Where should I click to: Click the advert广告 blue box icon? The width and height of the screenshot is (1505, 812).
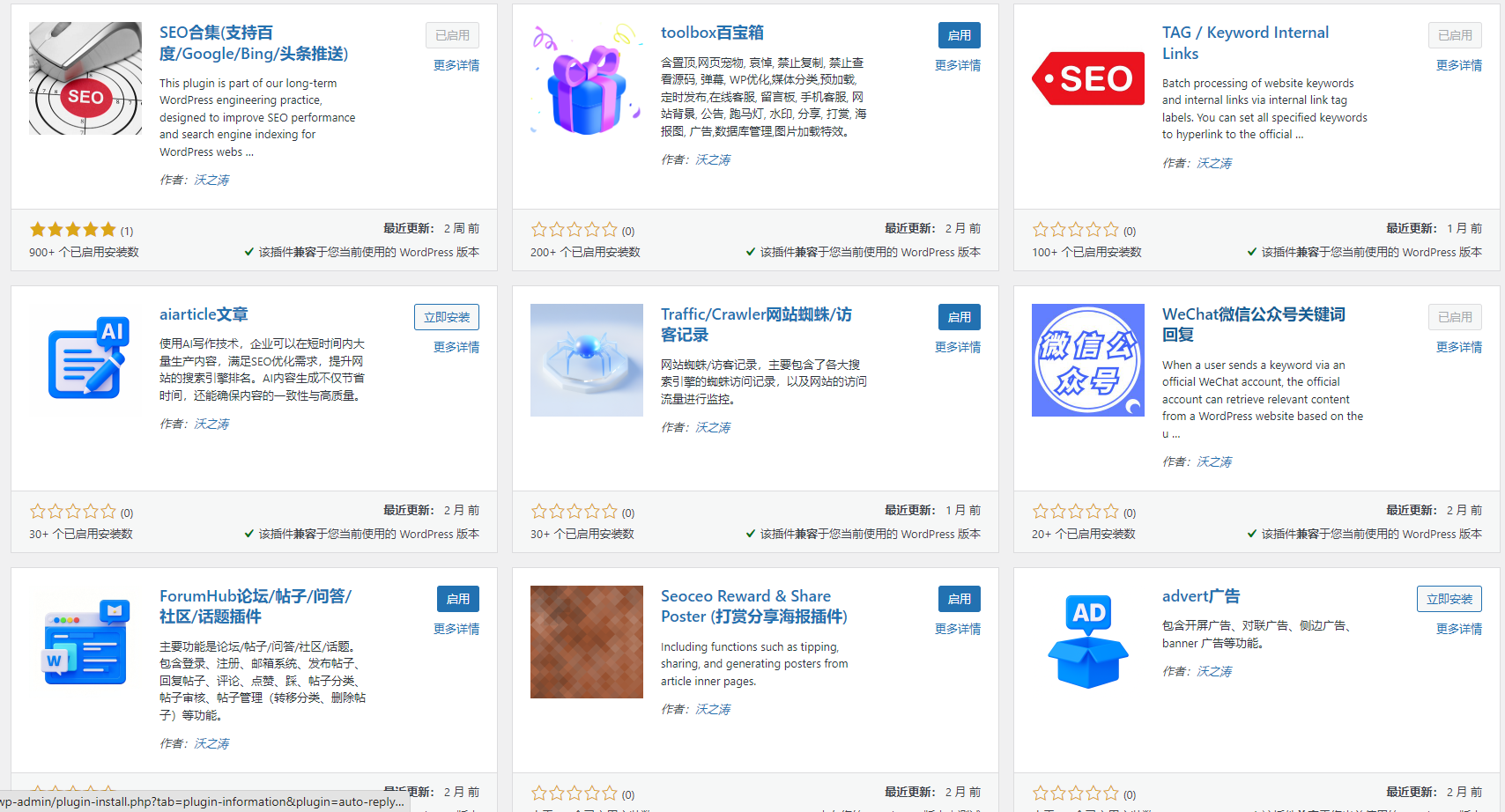[1088, 642]
